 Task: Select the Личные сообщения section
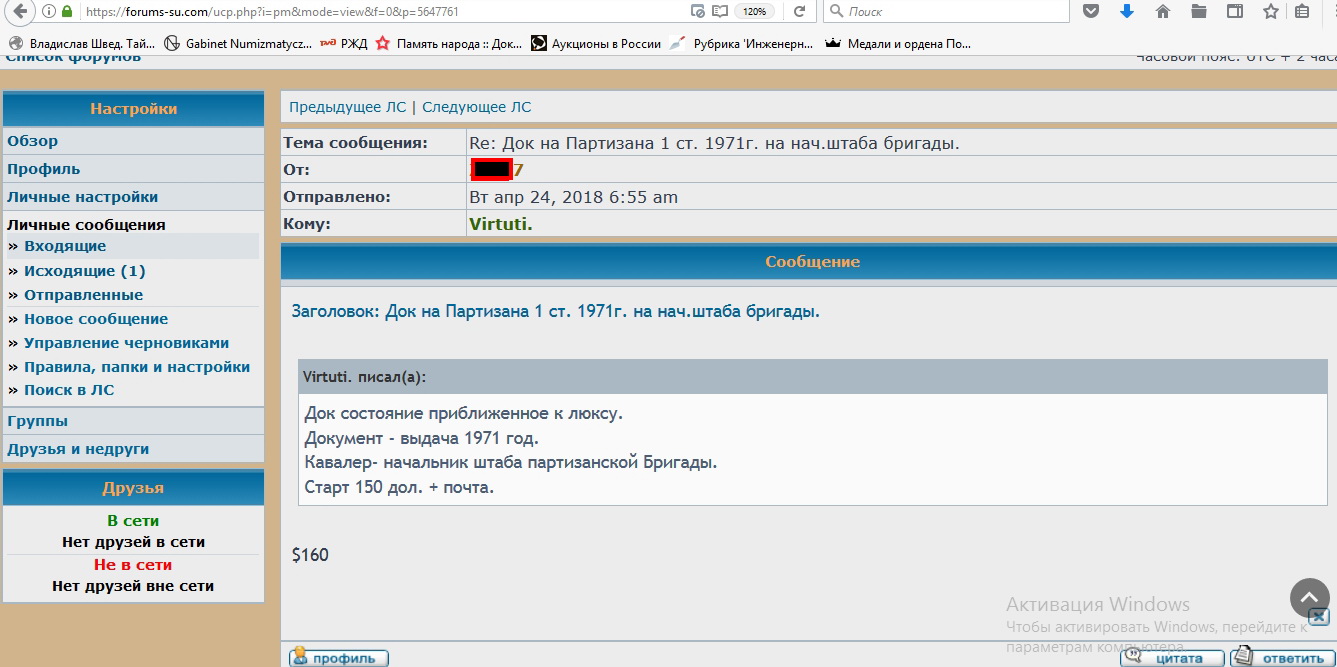click(87, 225)
